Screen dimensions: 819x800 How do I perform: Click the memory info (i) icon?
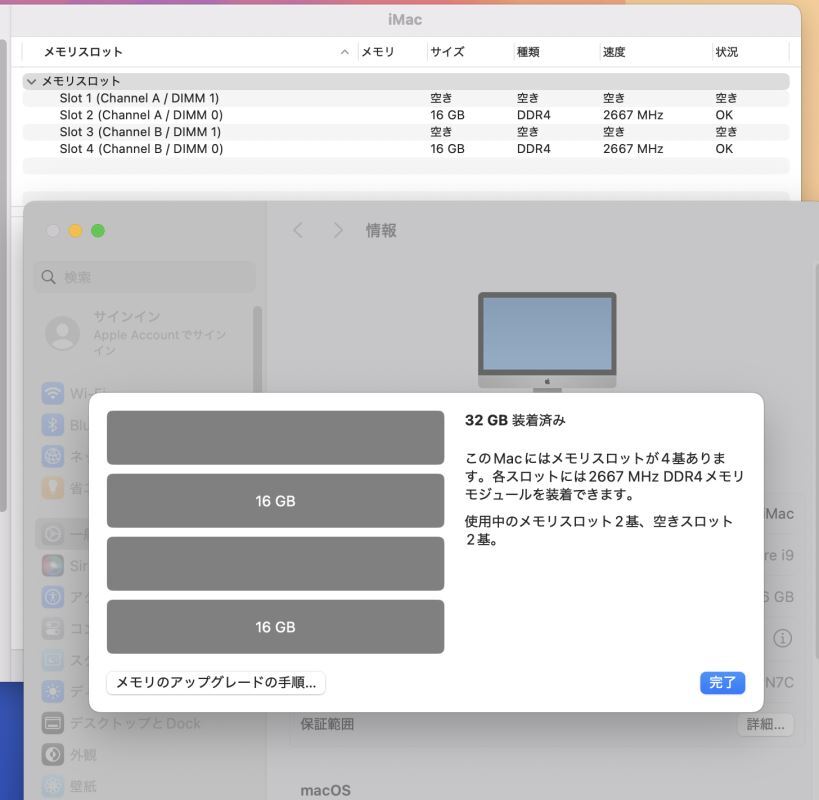click(782, 638)
